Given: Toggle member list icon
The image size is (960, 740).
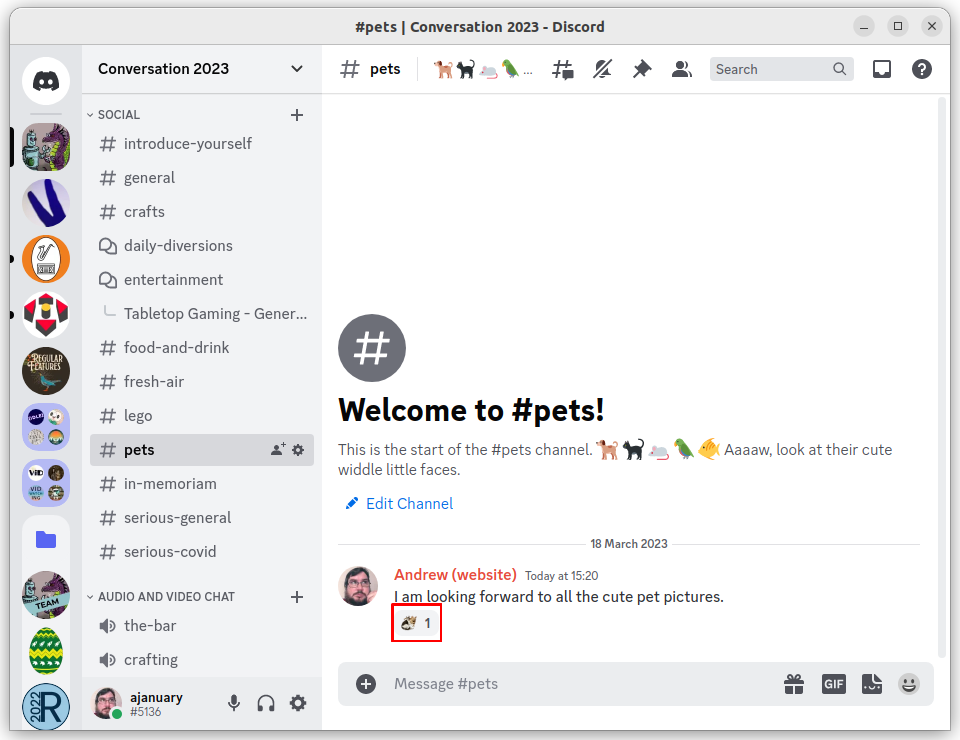Looking at the screenshot, I should coord(681,69).
